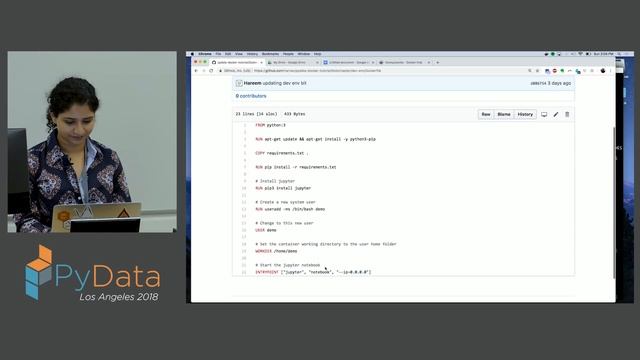Open the File menu

click(218, 54)
